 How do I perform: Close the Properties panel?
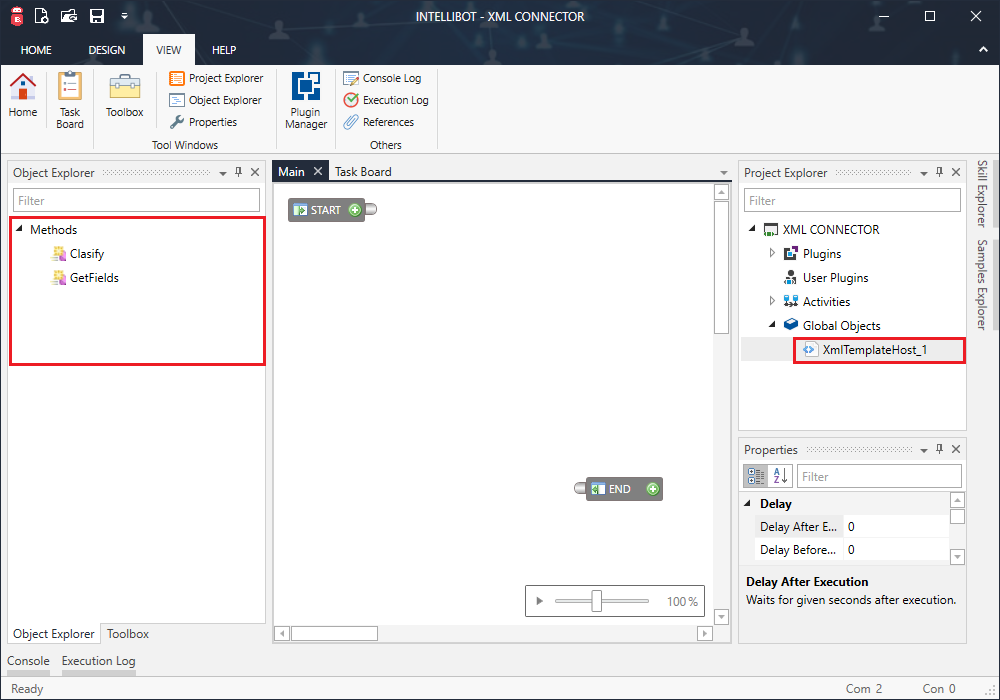coord(956,449)
